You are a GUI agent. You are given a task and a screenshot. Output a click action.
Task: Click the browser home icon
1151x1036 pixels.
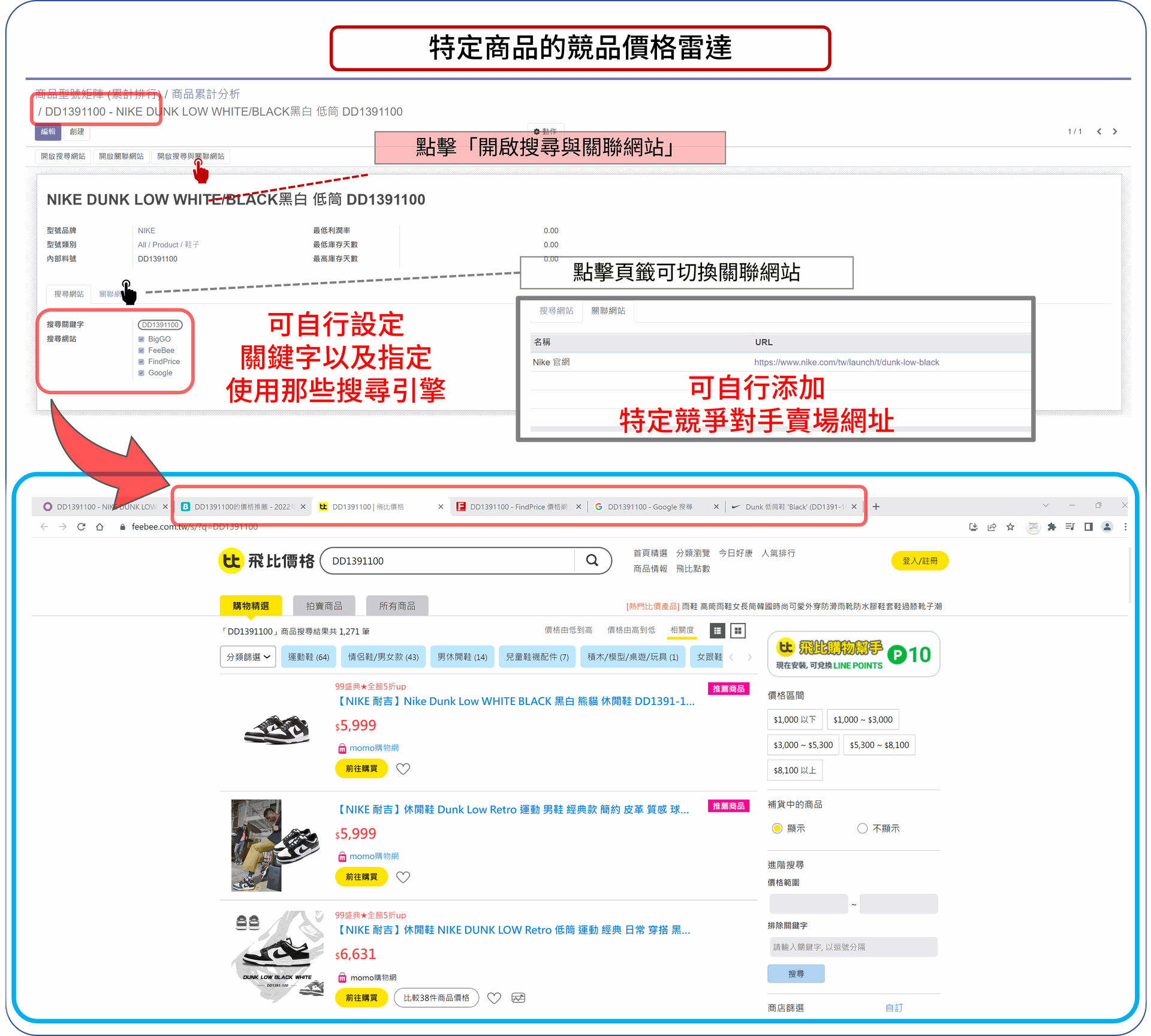tap(100, 526)
